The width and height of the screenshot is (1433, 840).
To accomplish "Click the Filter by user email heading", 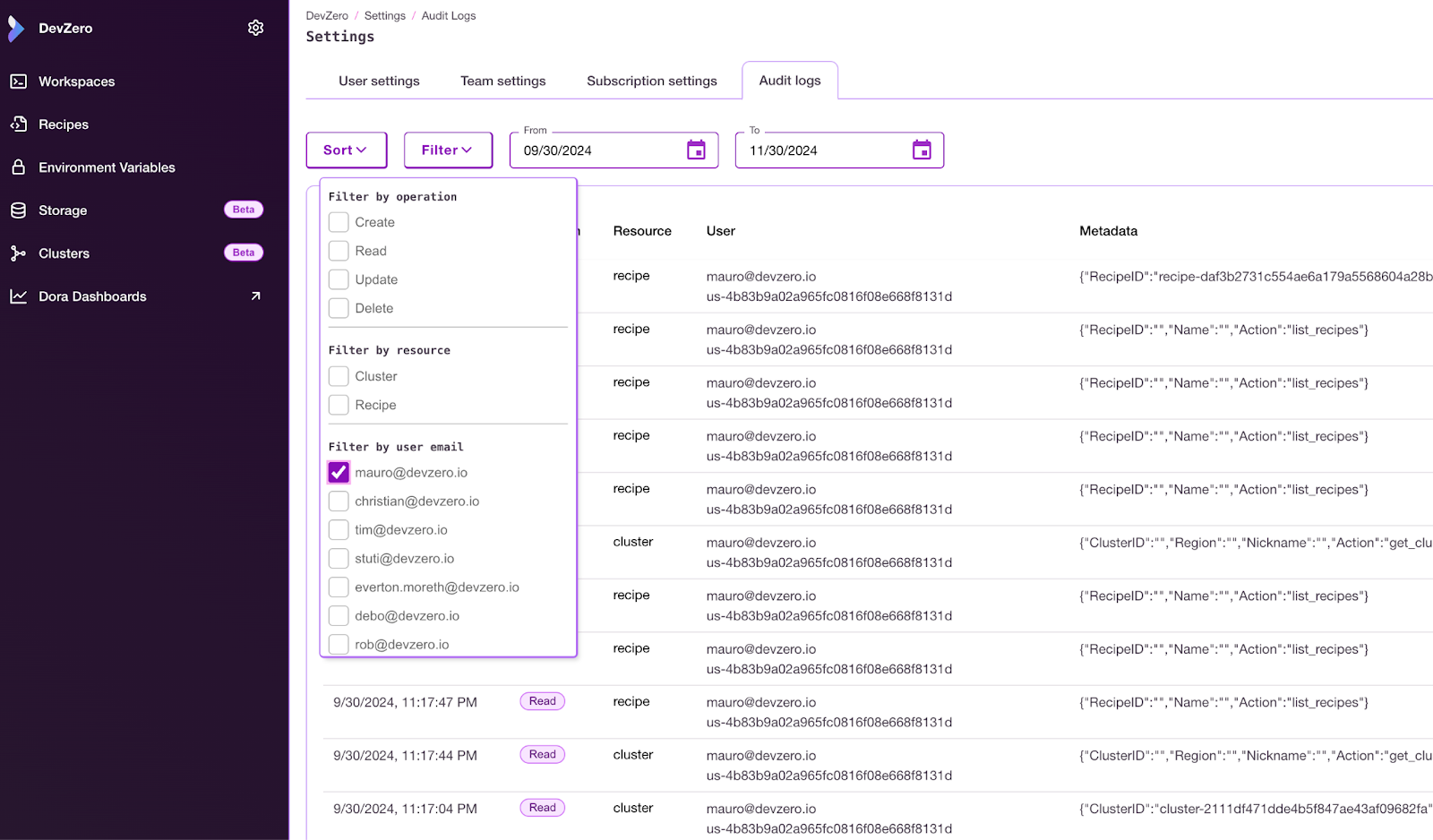I will (x=396, y=447).
